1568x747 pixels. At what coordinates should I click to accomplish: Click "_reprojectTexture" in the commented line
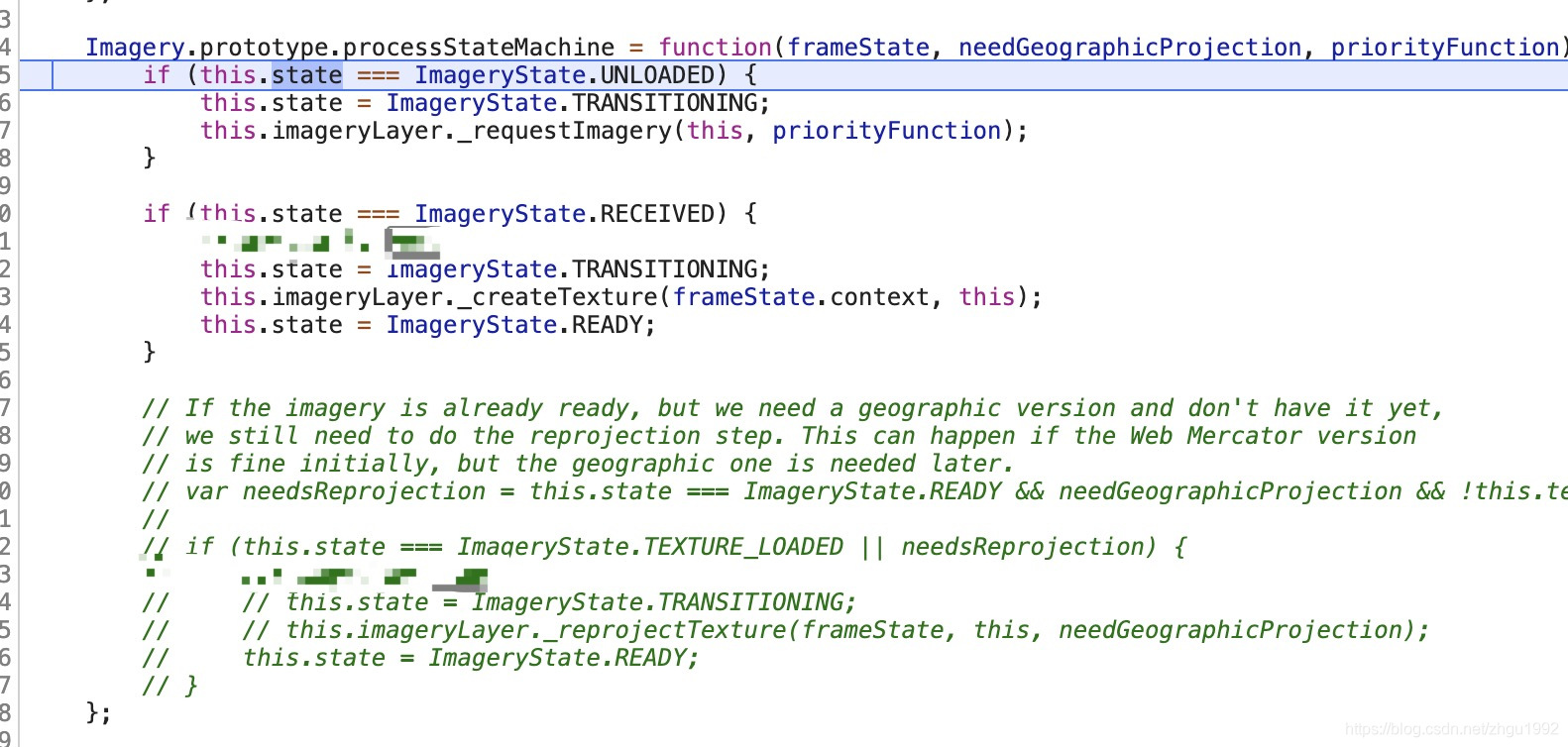(x=672, y=630)
